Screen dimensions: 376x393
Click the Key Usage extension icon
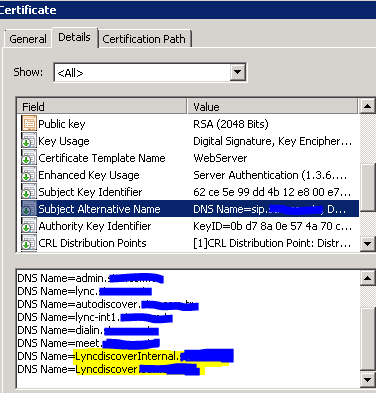tap(29, 141)
